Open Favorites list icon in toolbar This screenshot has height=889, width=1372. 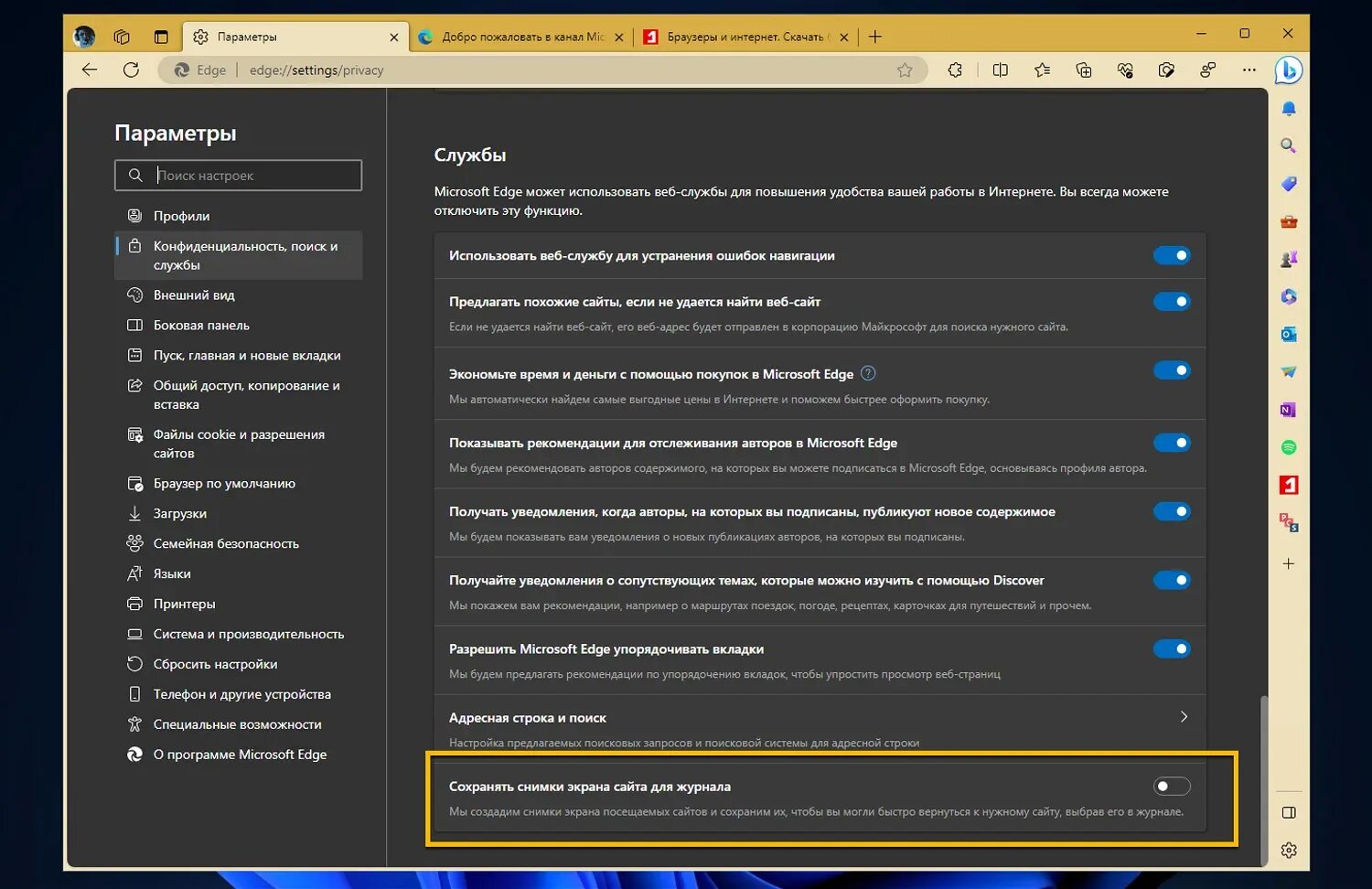[x=1042, y=70]
